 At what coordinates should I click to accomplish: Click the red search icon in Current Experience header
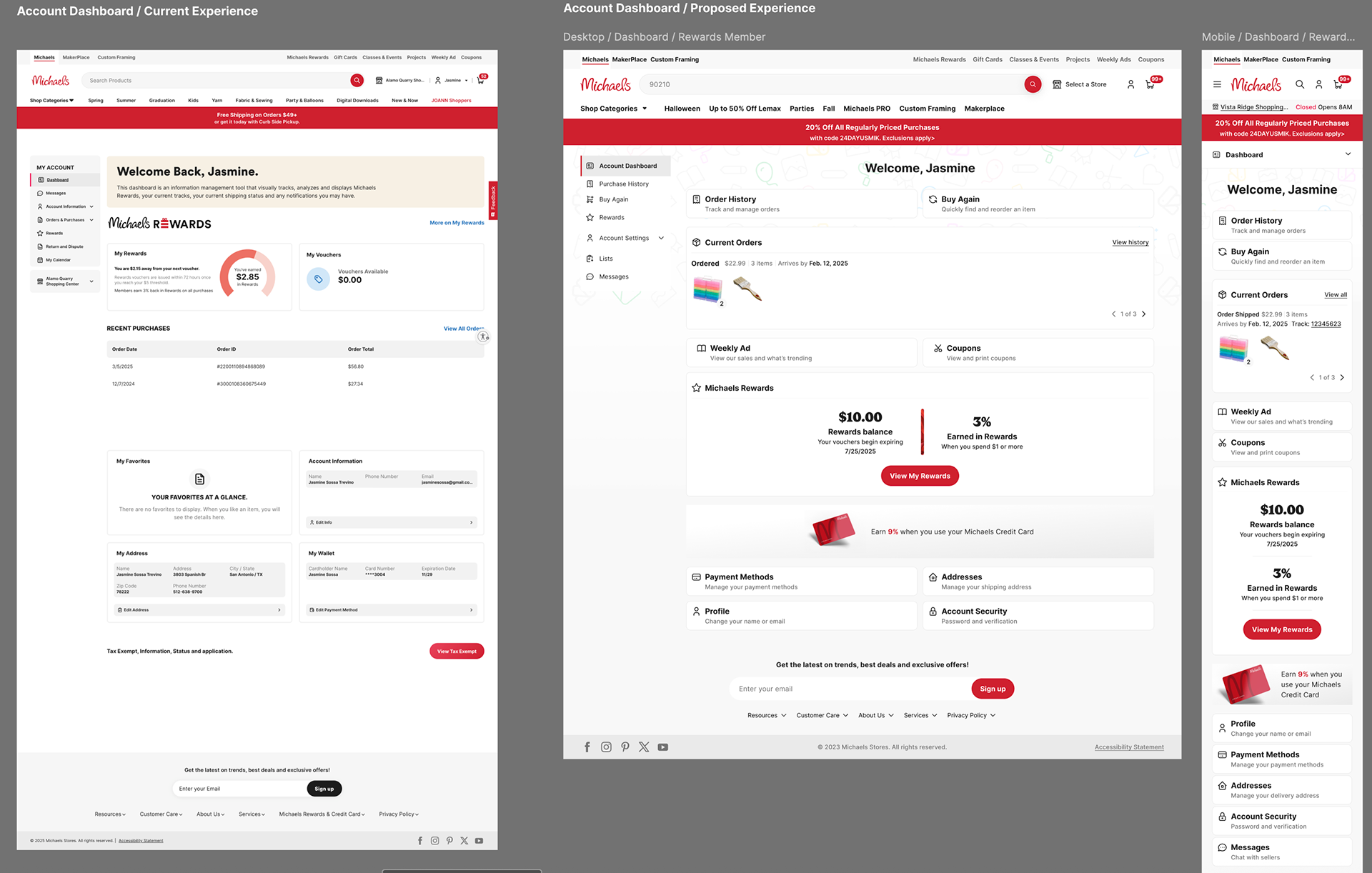tap(357, 80)
